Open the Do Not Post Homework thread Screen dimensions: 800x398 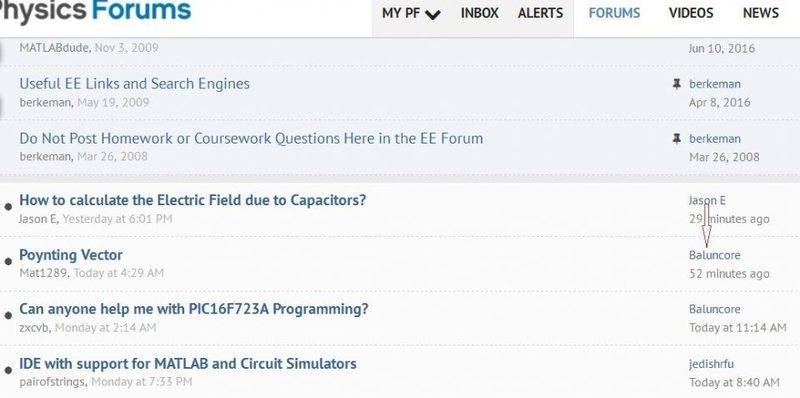click(x=251, y=138)
